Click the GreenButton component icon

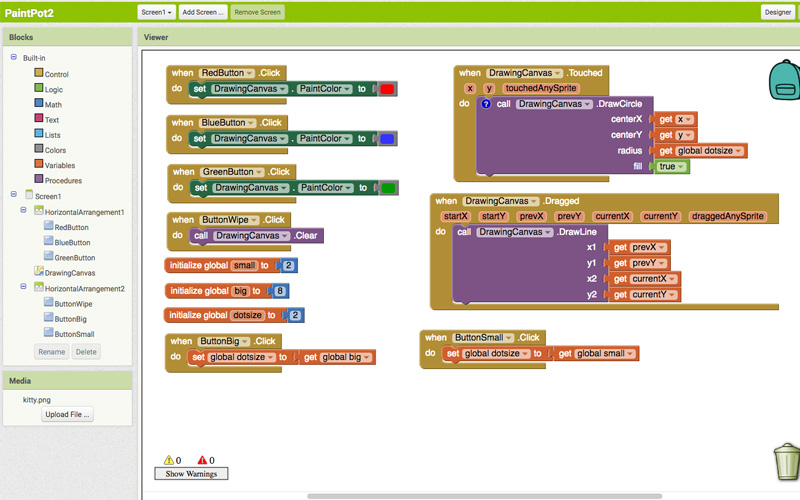tap(48, 257)
